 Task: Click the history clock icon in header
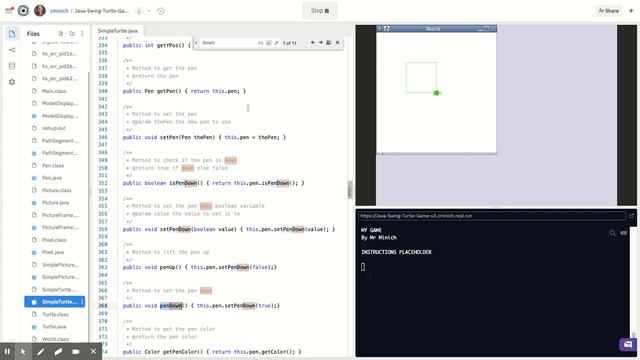(161, 11)
